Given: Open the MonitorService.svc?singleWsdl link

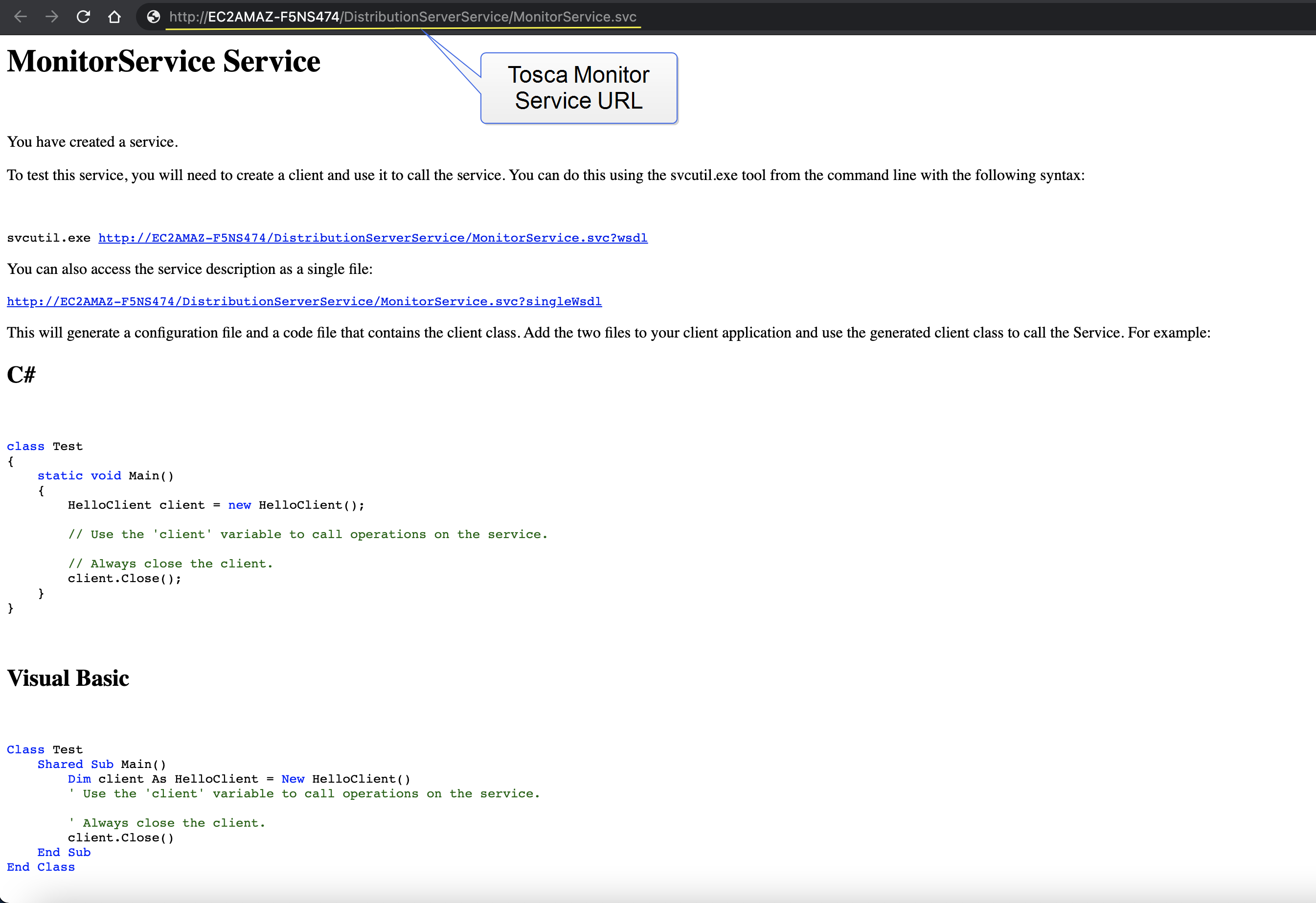Looking at the screenshot, I should (x=304, y=301).
